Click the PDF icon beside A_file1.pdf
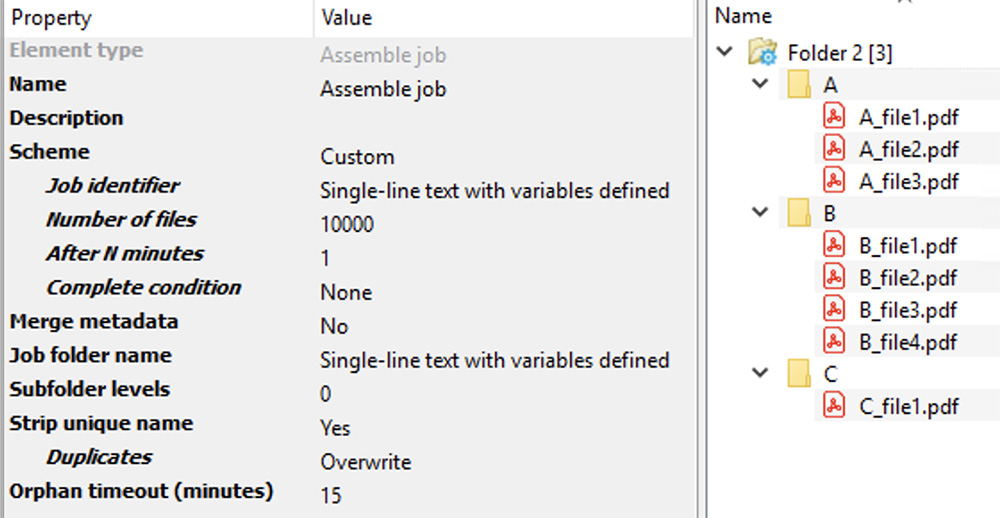Viewport: 1000px width, 518px height. (834, 117)
